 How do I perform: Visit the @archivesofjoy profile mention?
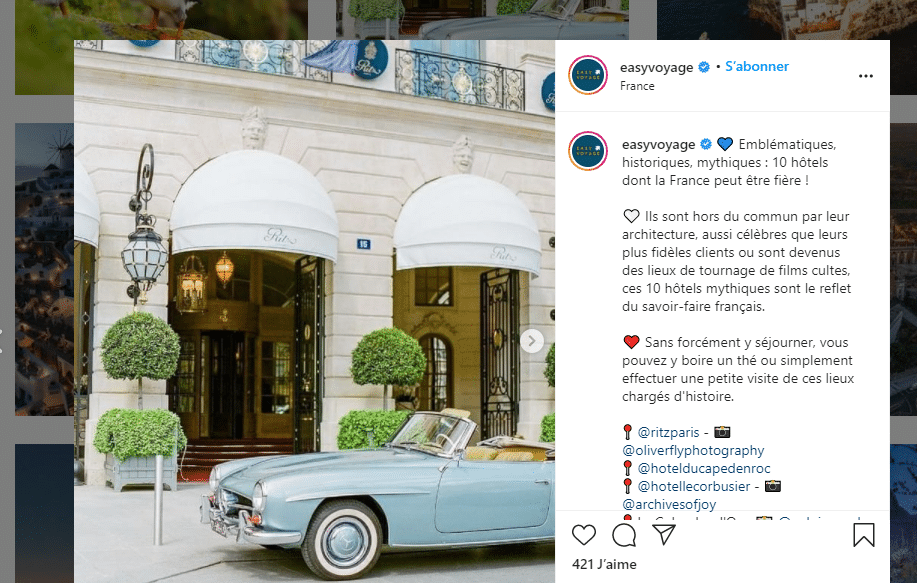coord(669,504)
